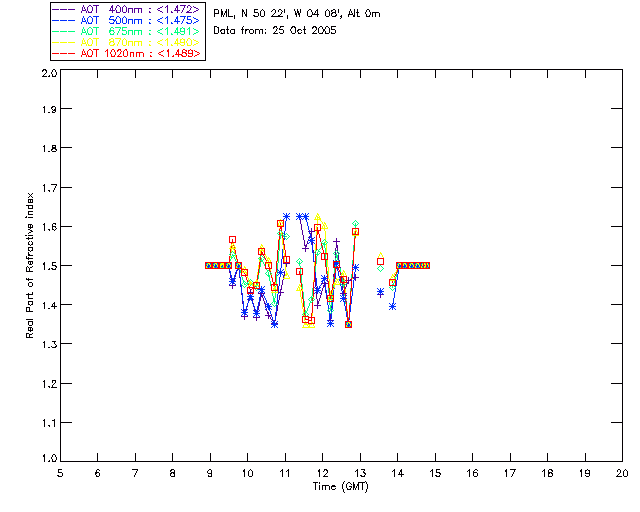This screenshot has height=512, width=640.
Task: Click y-axis label 1.5
Action: click(49, 266)
